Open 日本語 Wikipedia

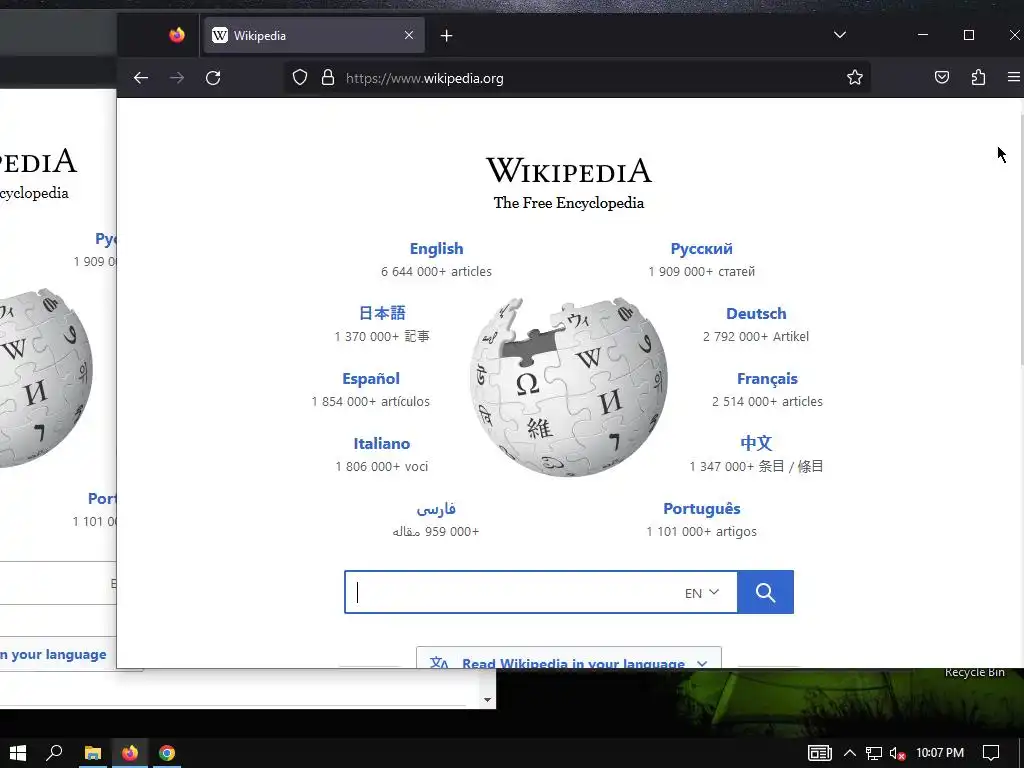click(382, 313)
